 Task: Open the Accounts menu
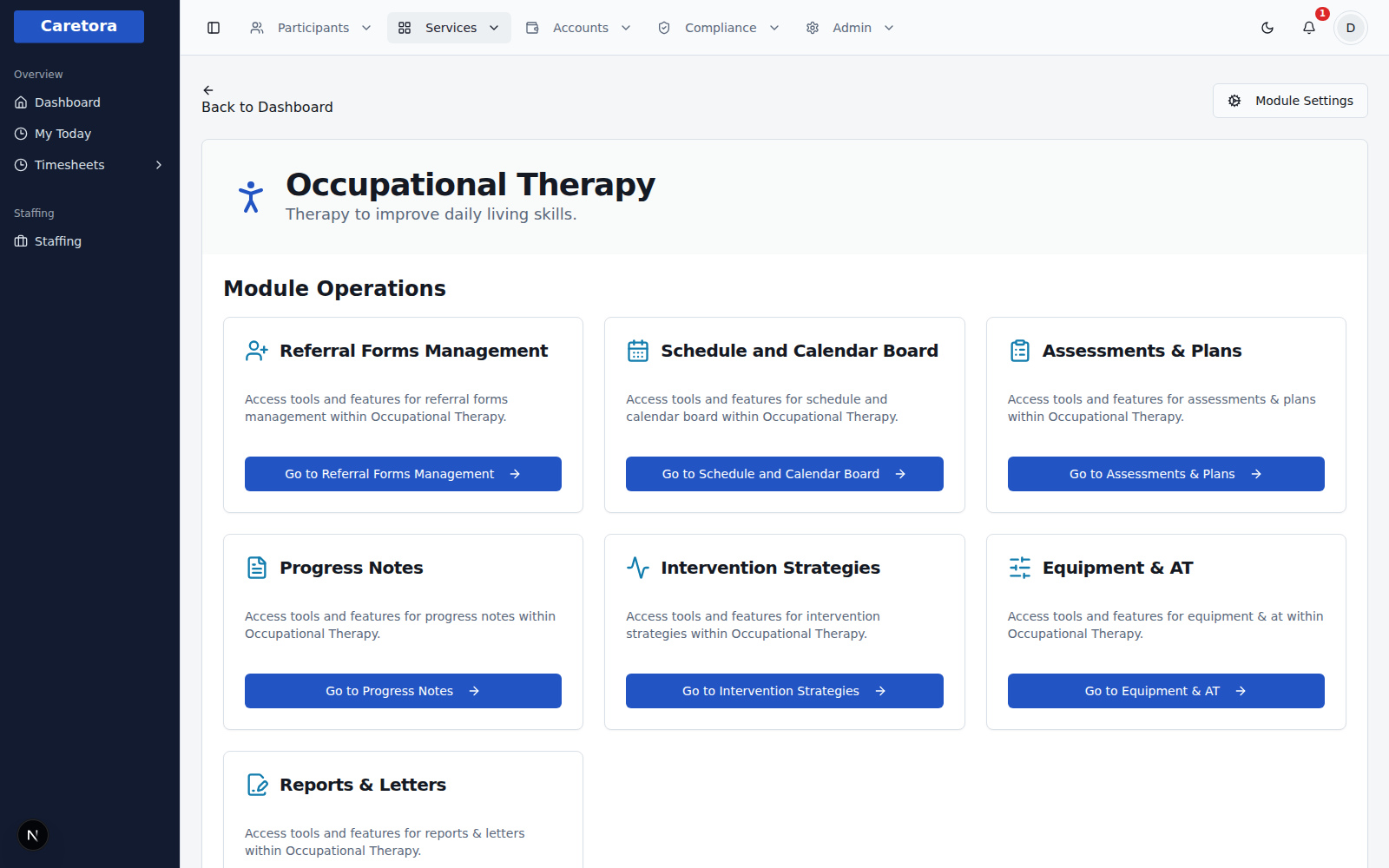point(579,28)
